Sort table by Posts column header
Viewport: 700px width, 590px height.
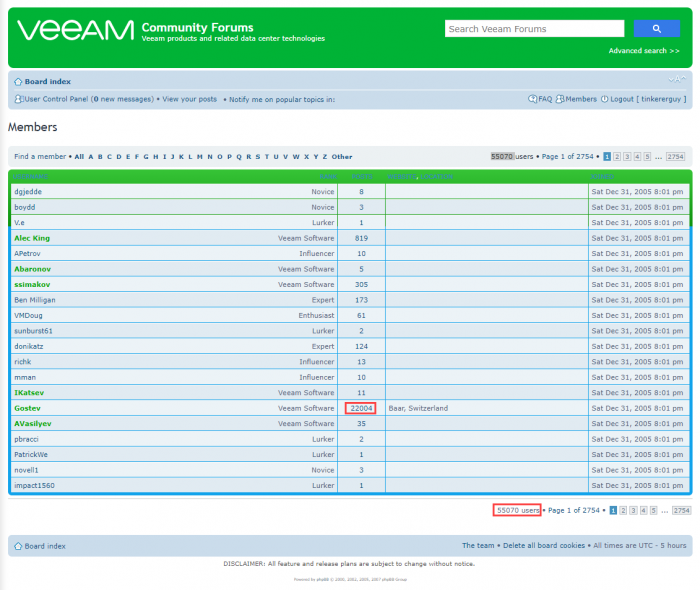click(x=362, y=177)
